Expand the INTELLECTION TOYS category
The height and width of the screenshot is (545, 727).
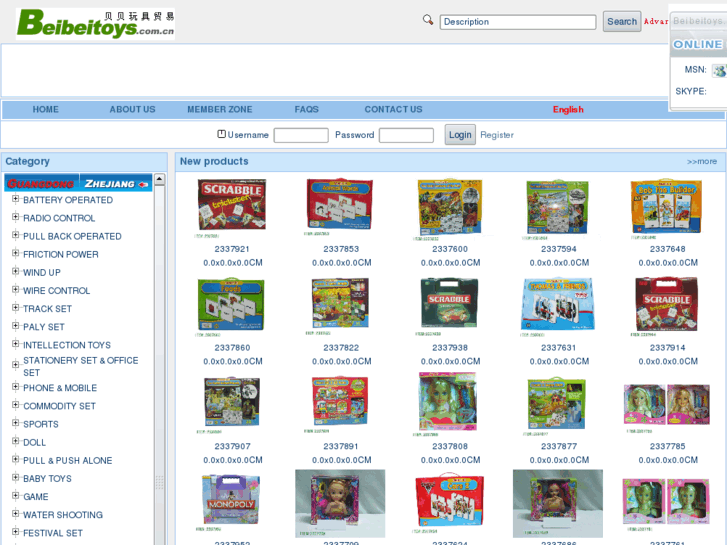pos(15,344)
